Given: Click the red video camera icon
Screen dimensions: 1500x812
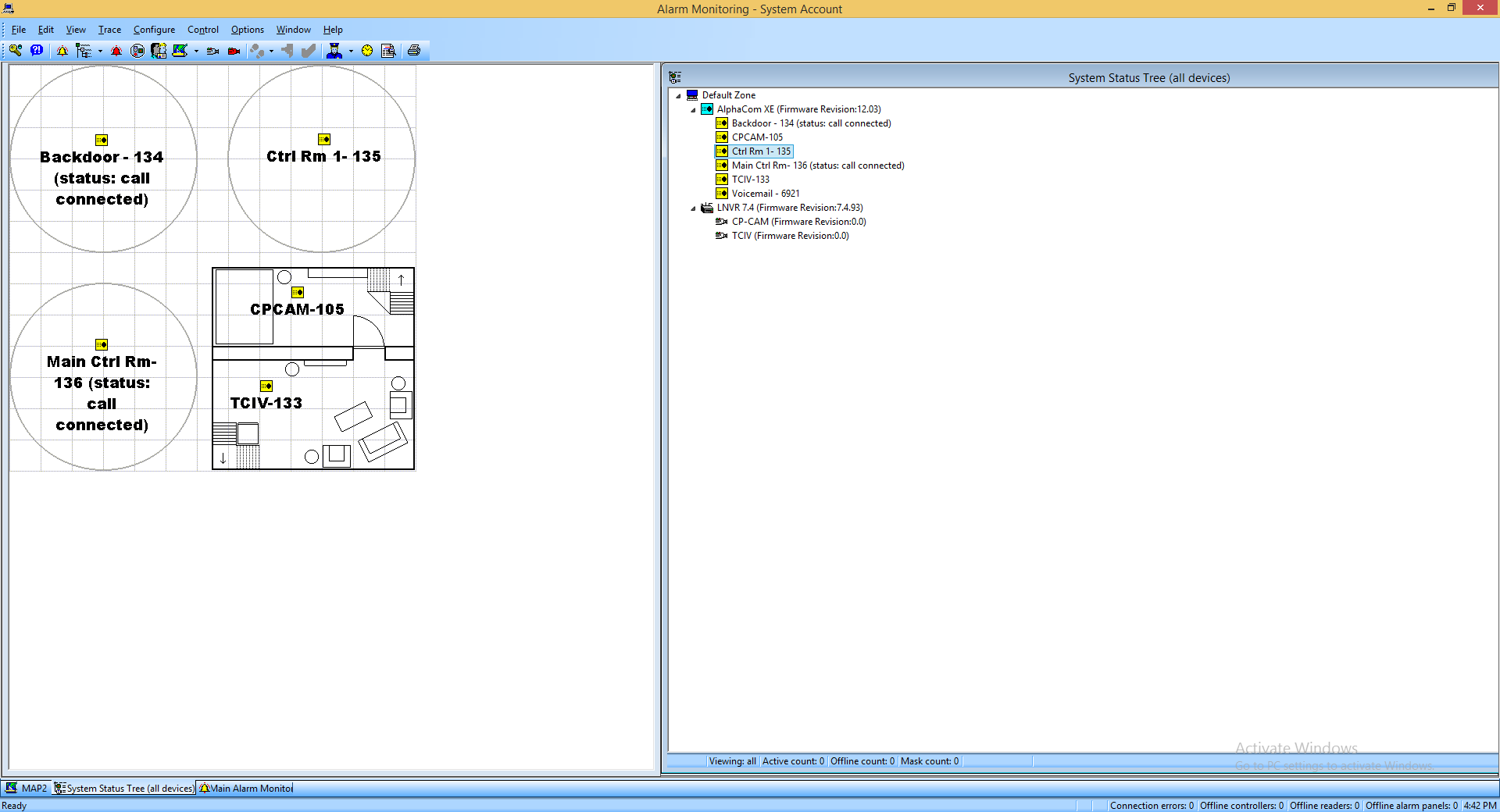Looking at the screenshot, I should 234,51.
